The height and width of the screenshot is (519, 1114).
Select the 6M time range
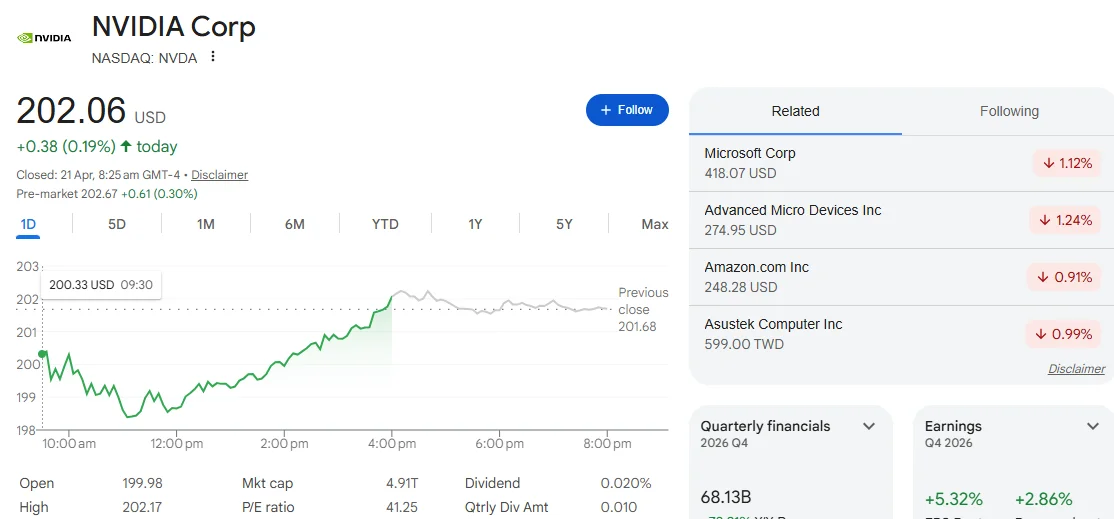pyautogui.click(x=294, y=224)
